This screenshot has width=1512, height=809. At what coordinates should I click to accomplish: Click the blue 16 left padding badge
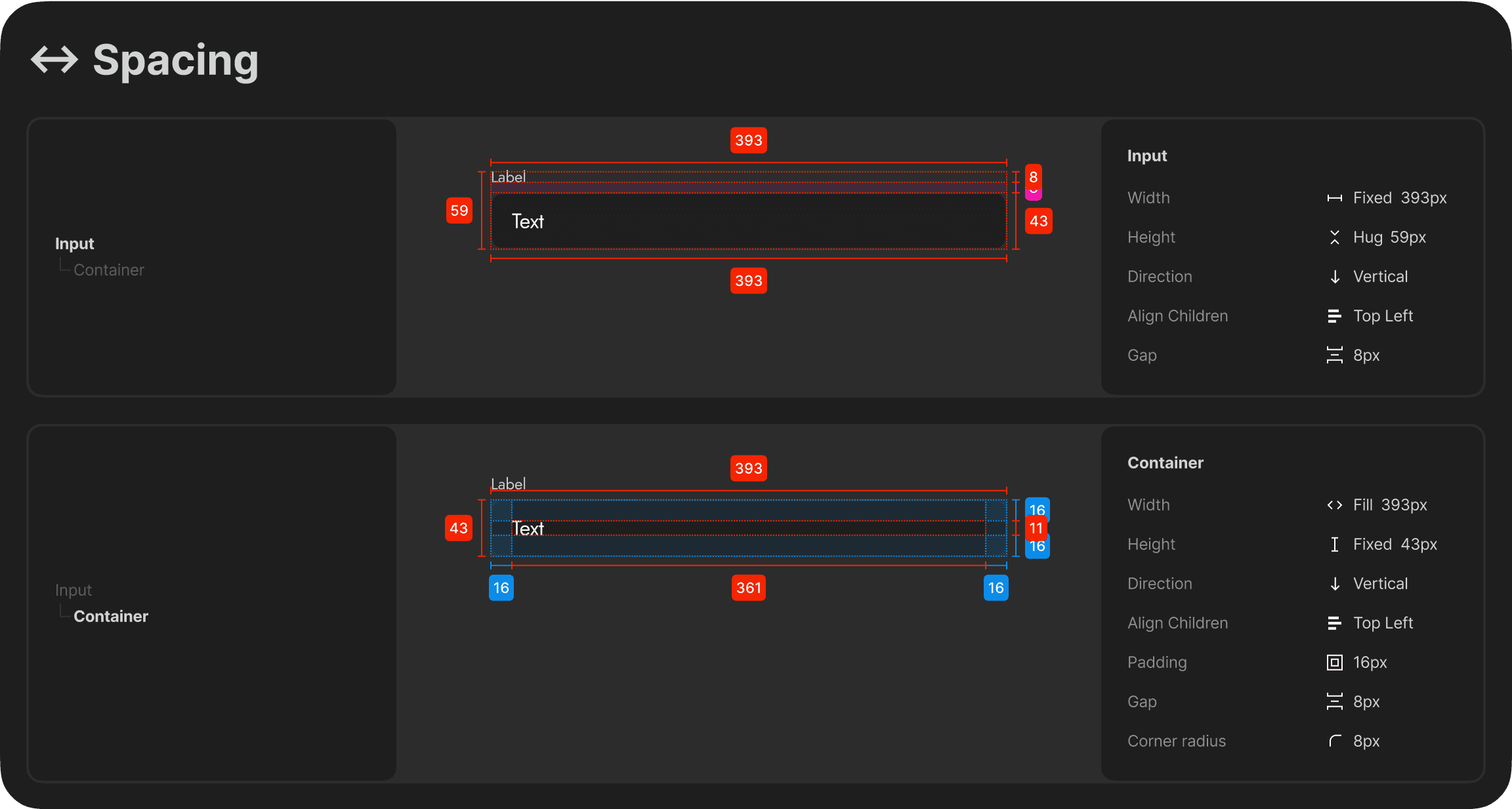pyautogui.click(x=501, y=588)
